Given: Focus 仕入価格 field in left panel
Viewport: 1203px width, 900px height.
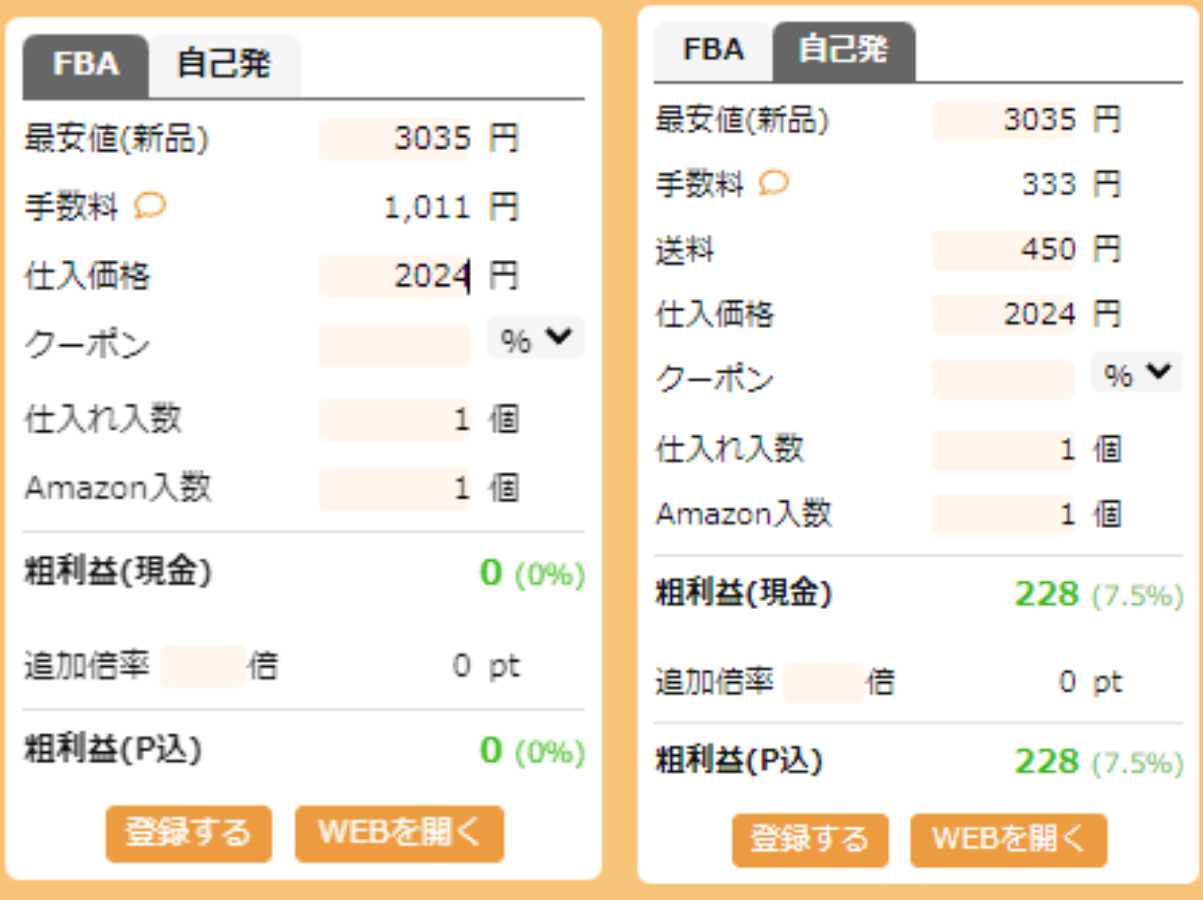Looking at the screenshot, I should point(394,276).
